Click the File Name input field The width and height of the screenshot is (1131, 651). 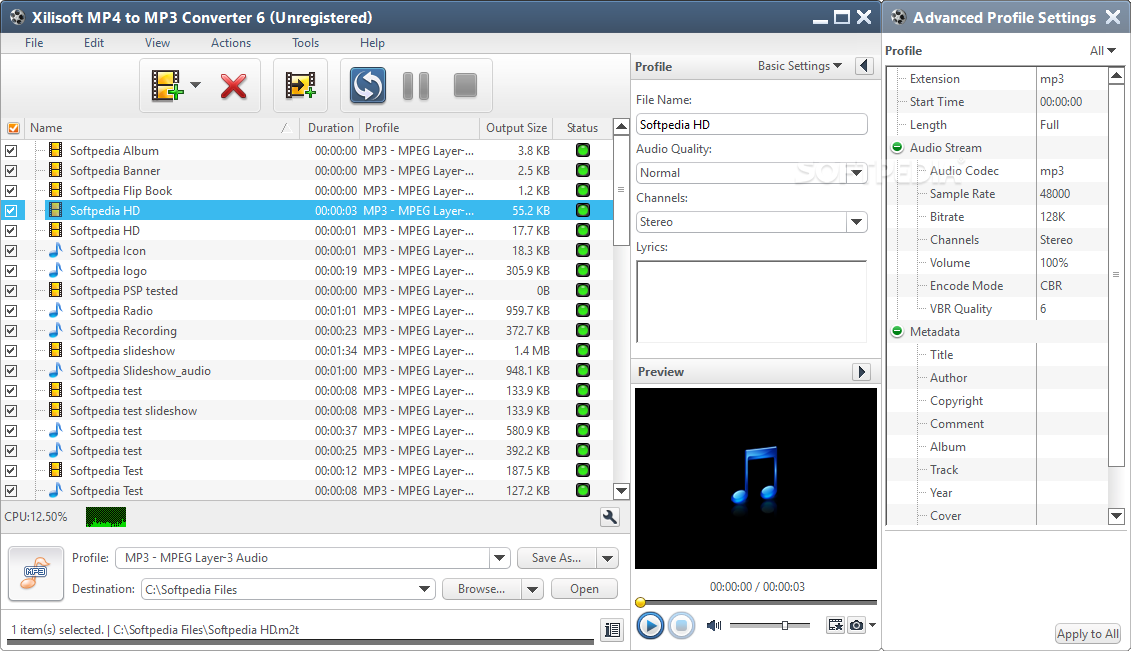pos(752,125)
